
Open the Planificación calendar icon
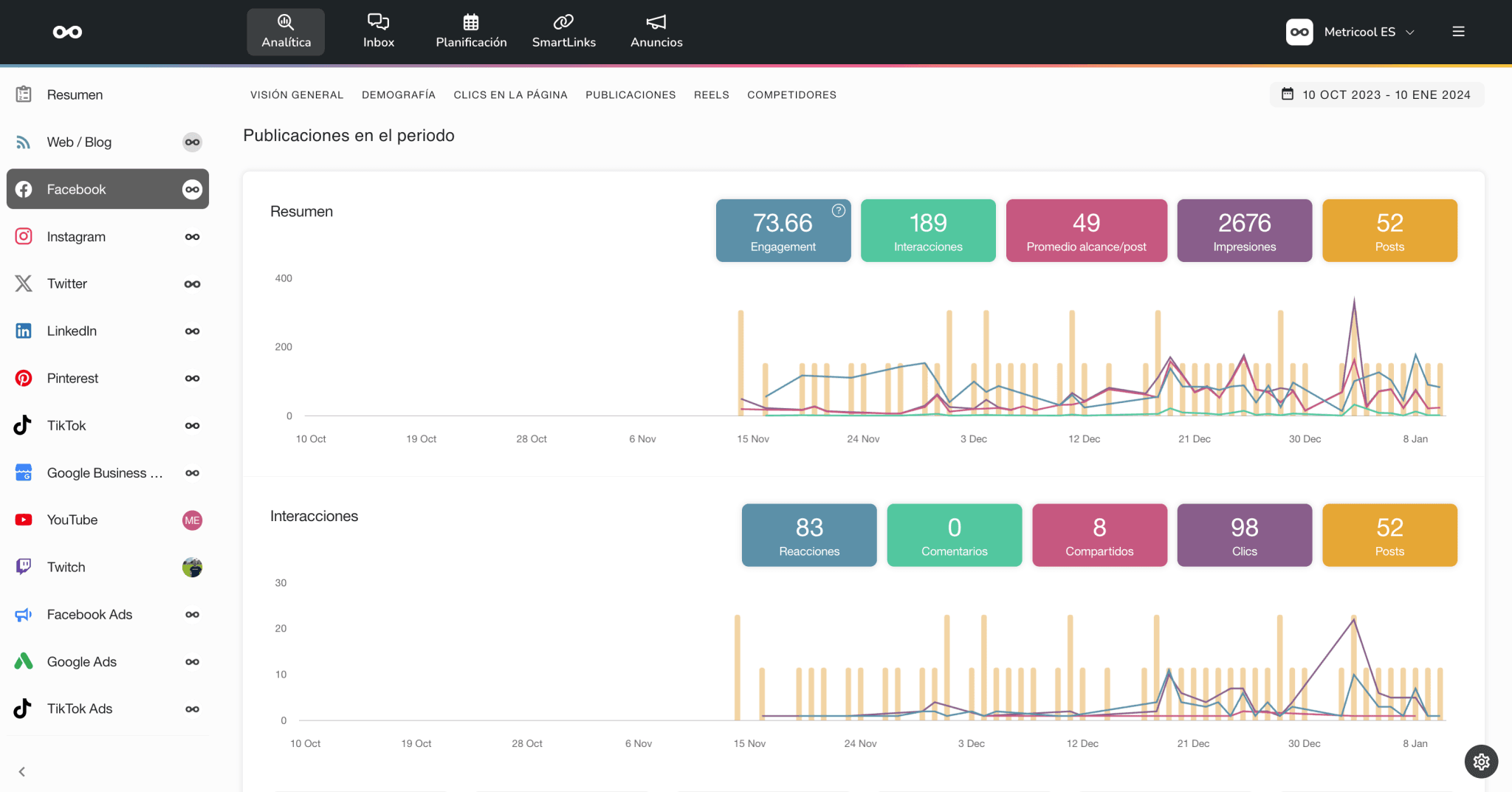pos(471,22)
